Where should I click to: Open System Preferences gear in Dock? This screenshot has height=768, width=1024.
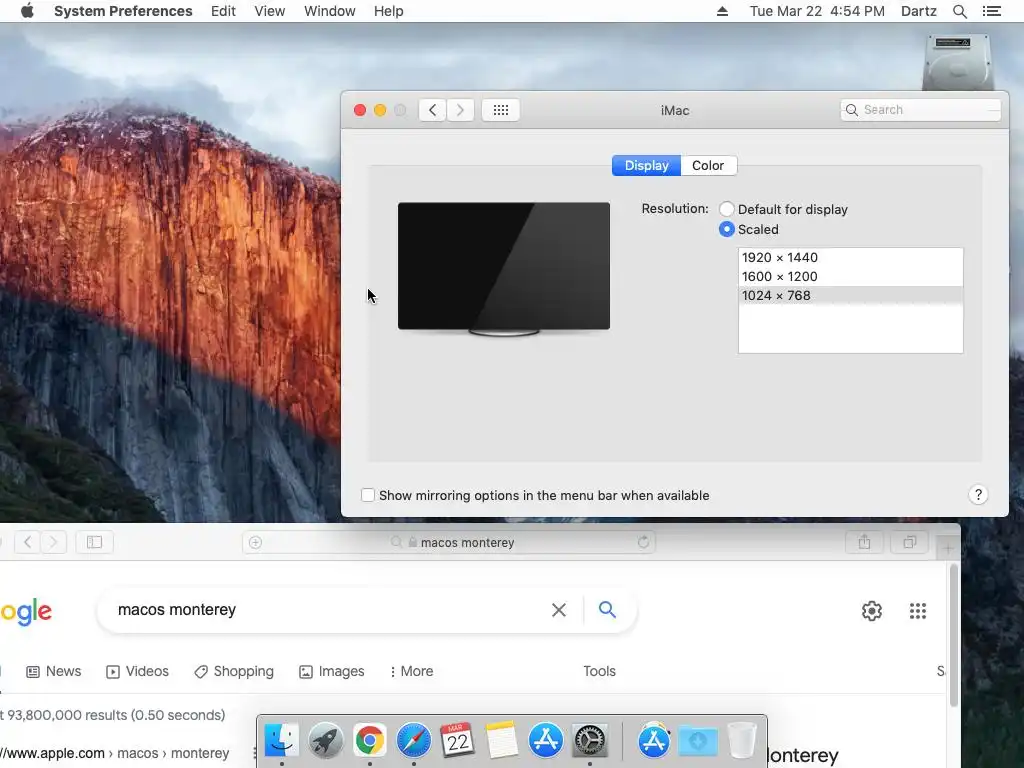(x=590, y=741)
